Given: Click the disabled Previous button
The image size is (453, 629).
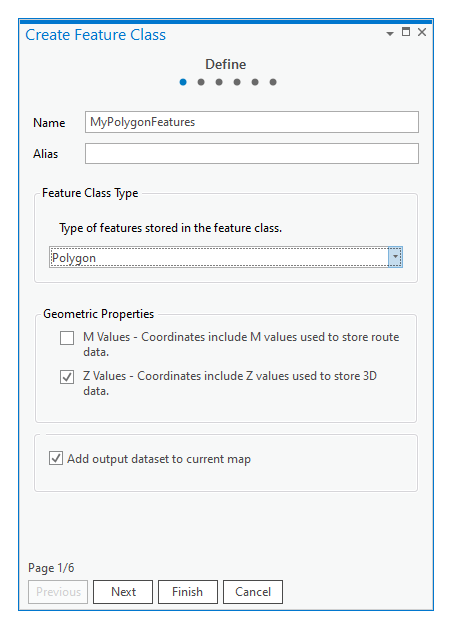Looking at the screenshot, I should coord(58,592).
